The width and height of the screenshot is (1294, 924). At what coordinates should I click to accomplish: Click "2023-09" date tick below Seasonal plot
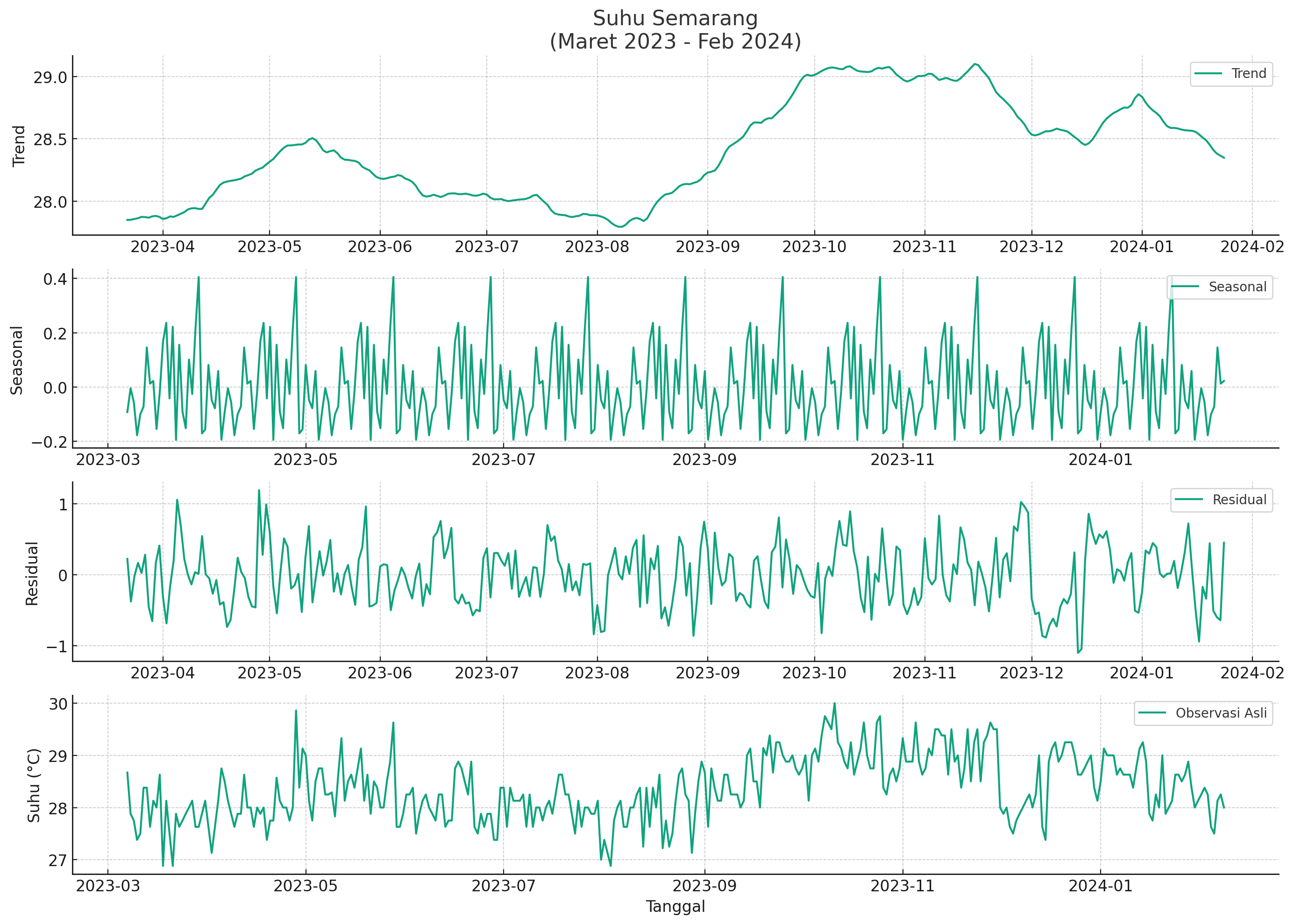coord(704,460)
